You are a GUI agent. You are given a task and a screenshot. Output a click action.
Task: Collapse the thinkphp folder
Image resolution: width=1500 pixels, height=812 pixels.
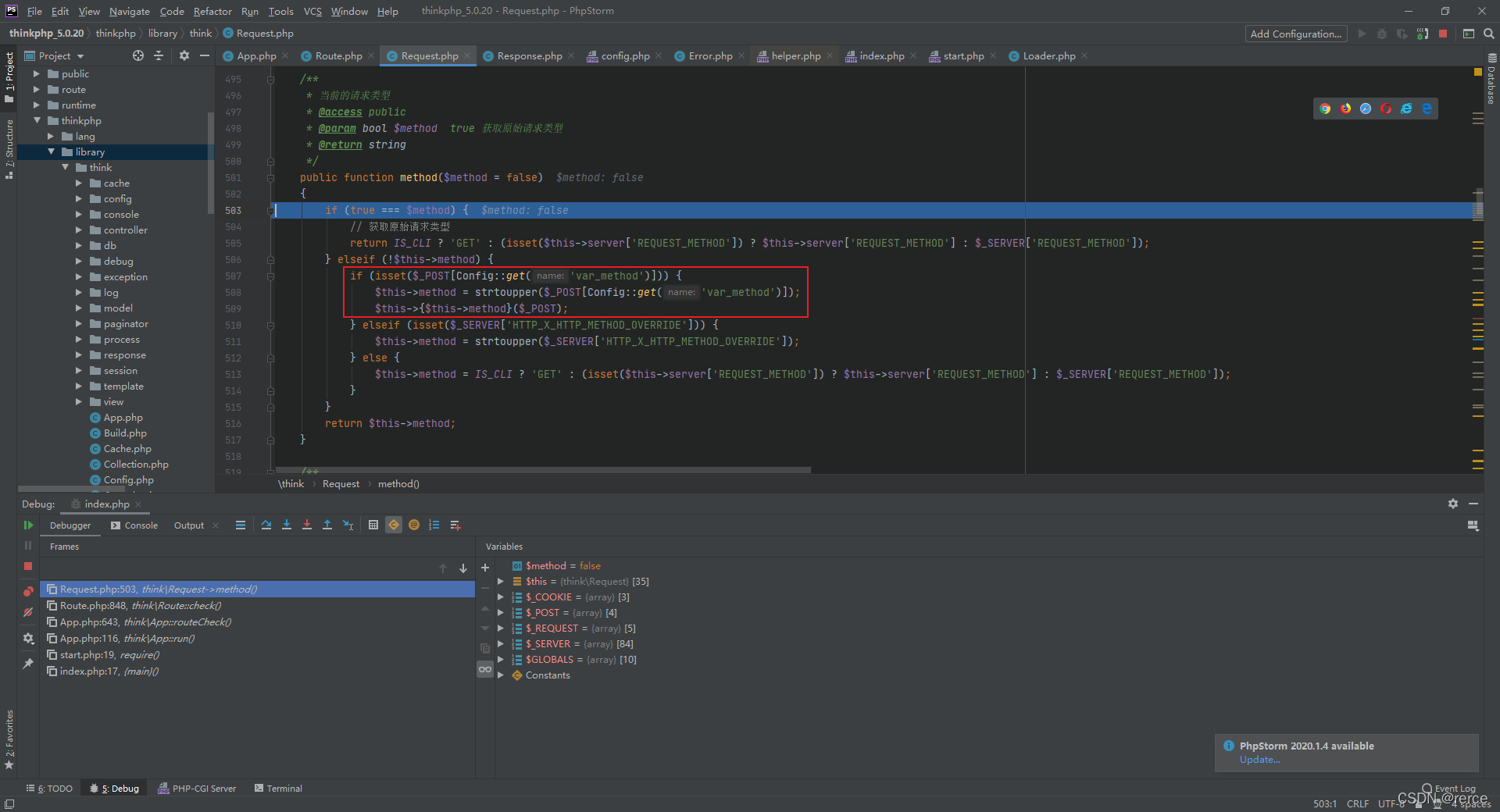point(37,121)
